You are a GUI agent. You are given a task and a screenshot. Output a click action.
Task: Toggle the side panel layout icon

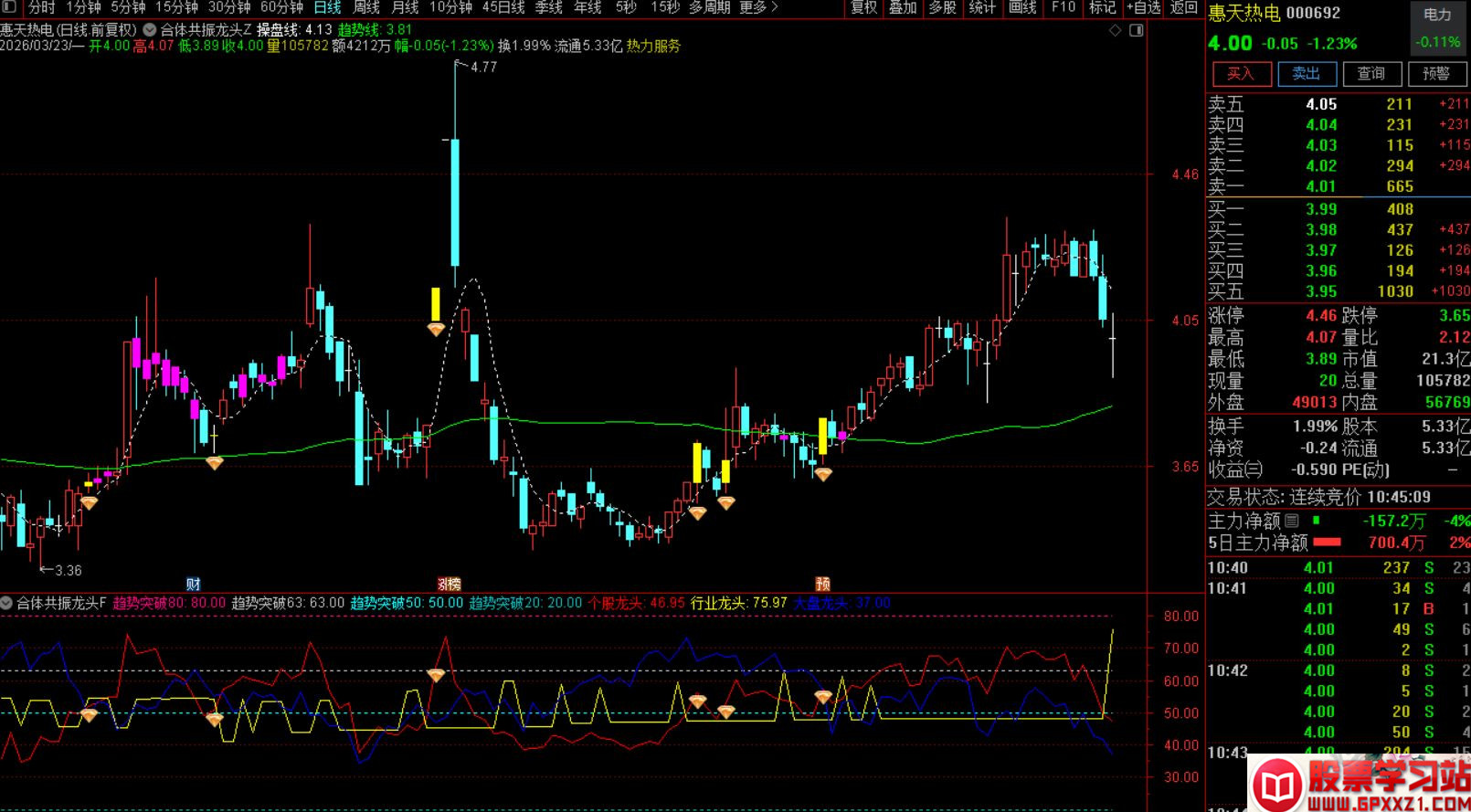(x=1137, y=30)
